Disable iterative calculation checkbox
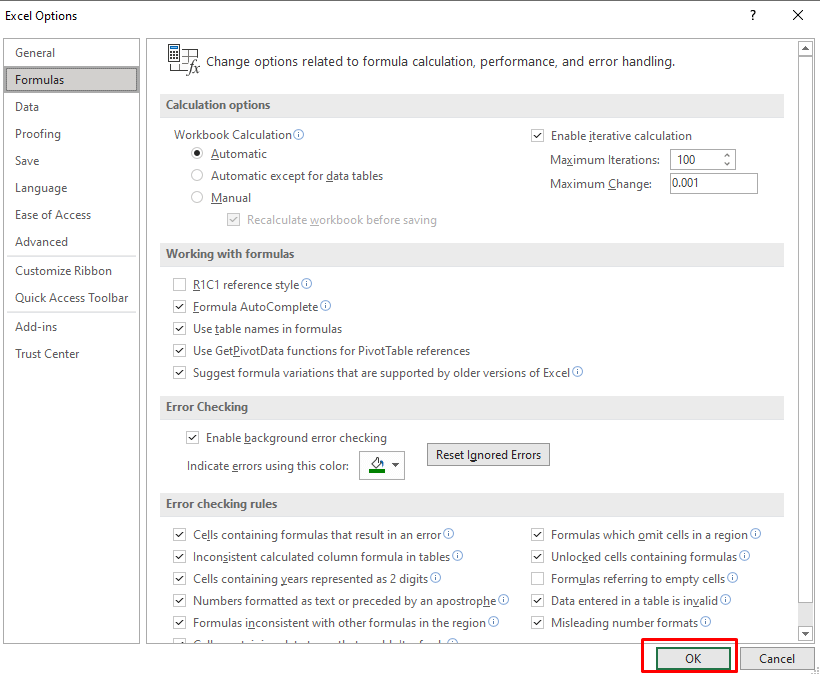 click(x=538, y=136)
